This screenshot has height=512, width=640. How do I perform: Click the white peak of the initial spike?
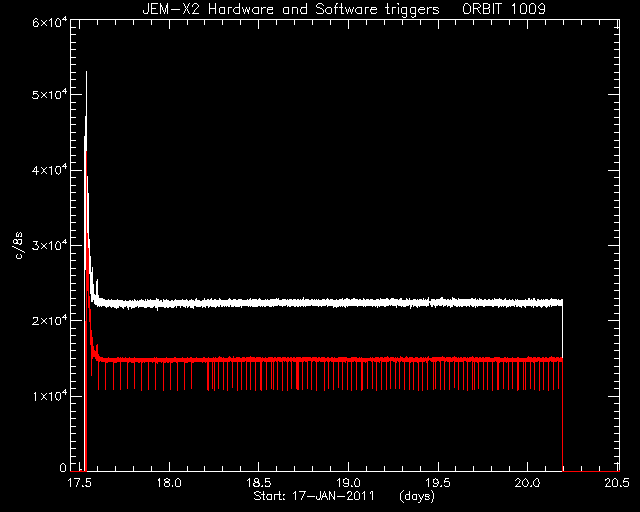tap(86, 73)
